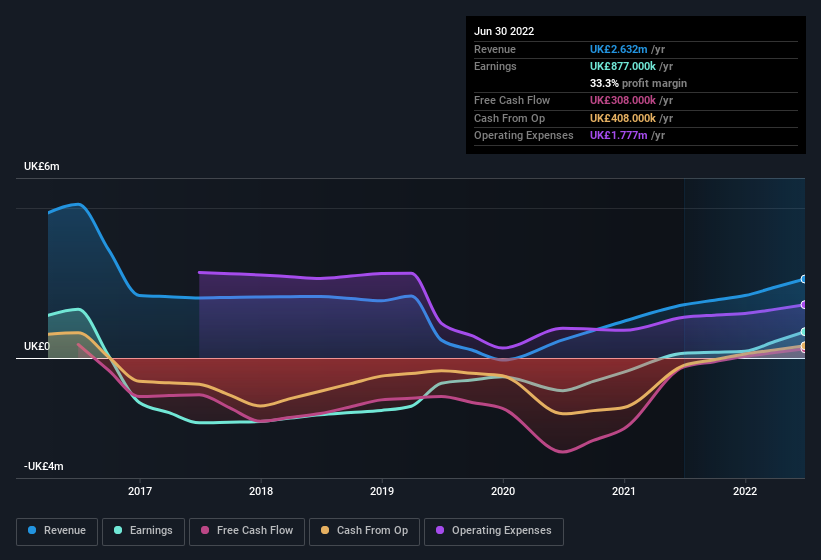Click the 2022 x-axis label
Image resolution: width=821 pixels, height=560 pixels.
745,491
